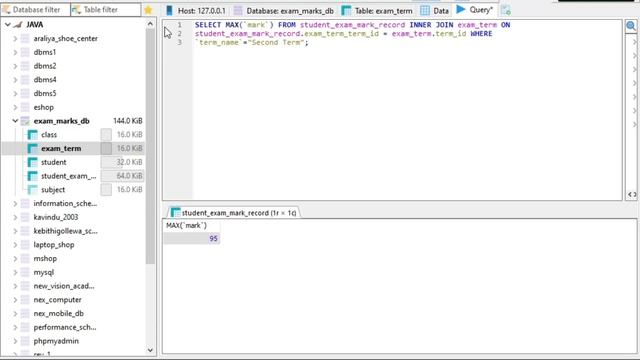Screen dimensions: 640x360
Task: Expand the performance_sch... database
Action: click(x=15, y=327)
